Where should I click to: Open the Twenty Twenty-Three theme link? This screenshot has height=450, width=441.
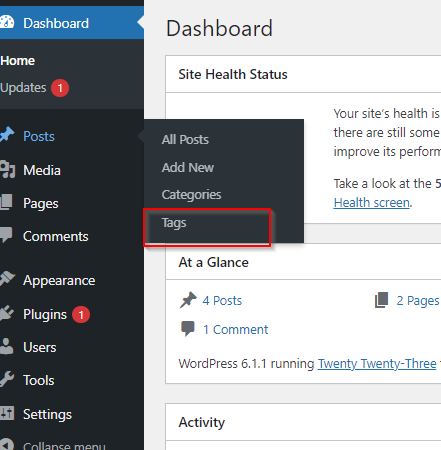click(377, 363)
